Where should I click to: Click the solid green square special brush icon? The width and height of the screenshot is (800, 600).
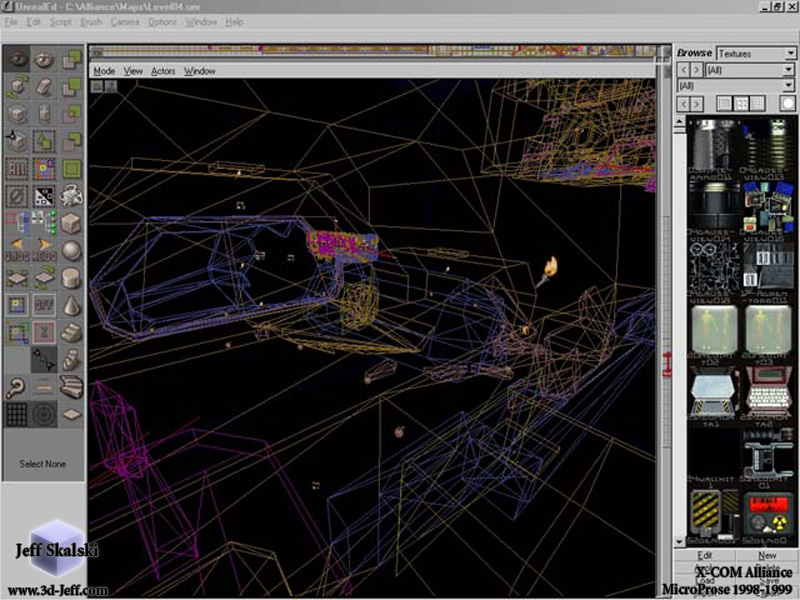tap(71, 169)
